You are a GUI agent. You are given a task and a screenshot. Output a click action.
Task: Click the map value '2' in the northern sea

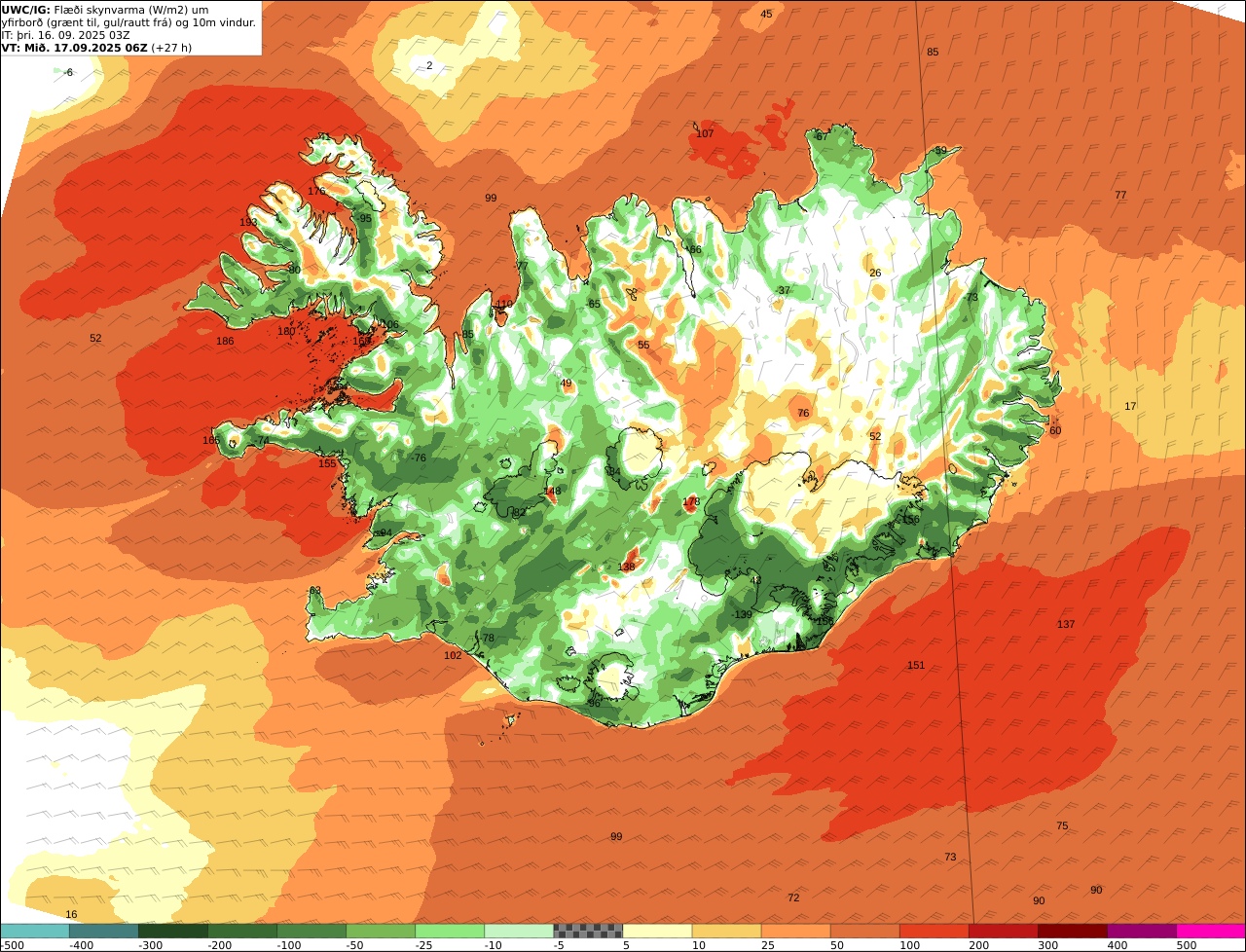(x=429, y=65)
